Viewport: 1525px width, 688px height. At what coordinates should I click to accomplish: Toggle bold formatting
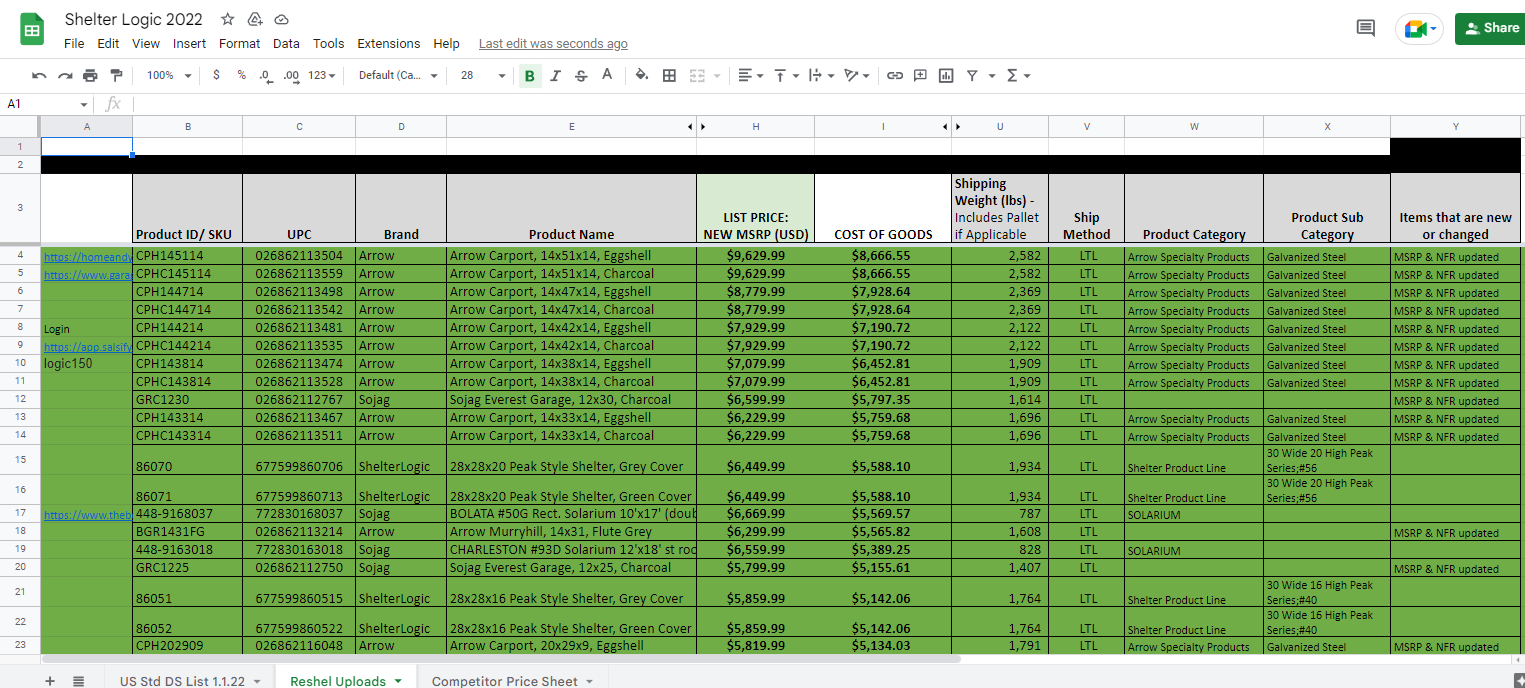coord(529,75)
